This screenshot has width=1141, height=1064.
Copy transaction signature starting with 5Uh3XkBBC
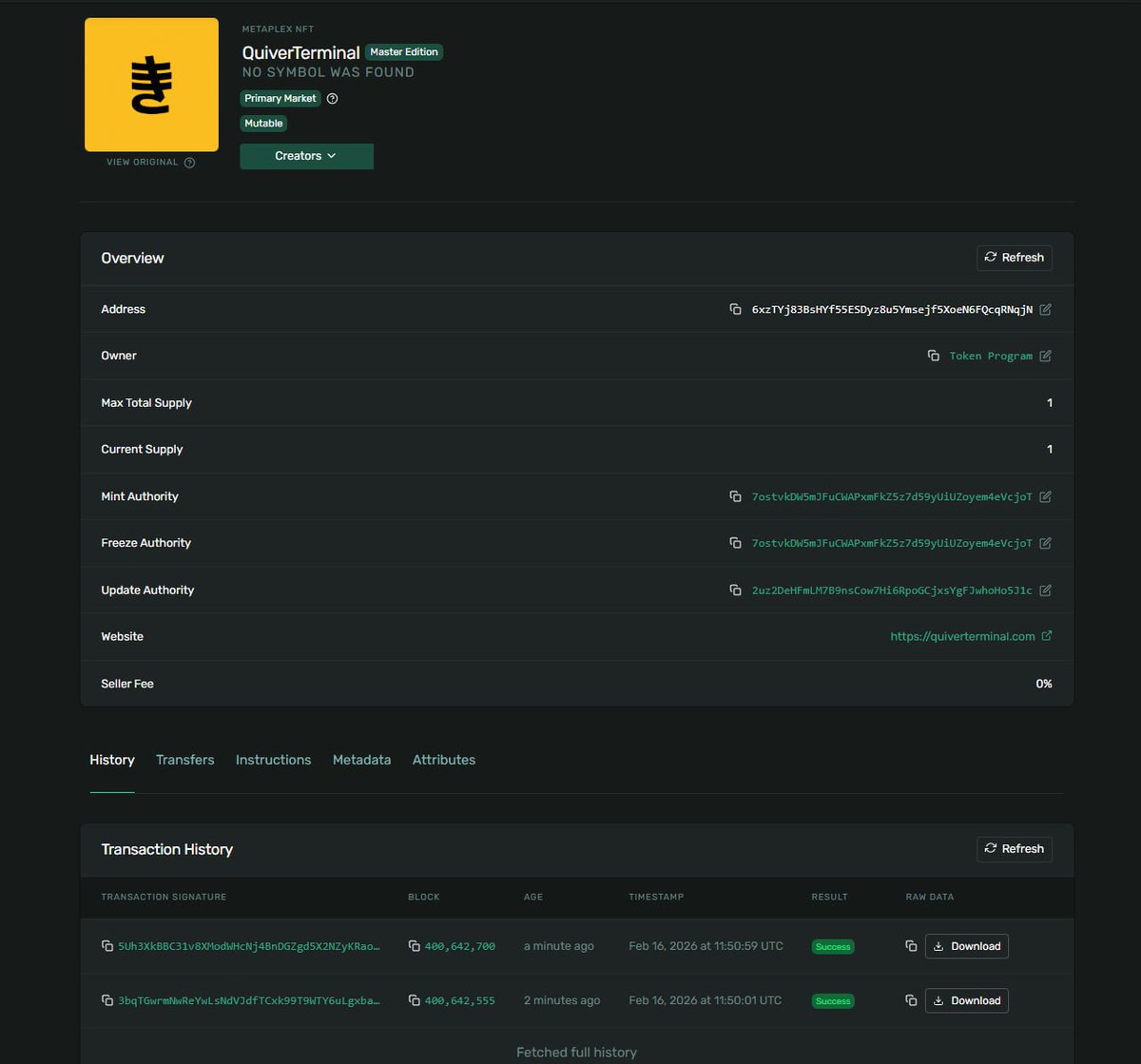(x=107, y=946)
